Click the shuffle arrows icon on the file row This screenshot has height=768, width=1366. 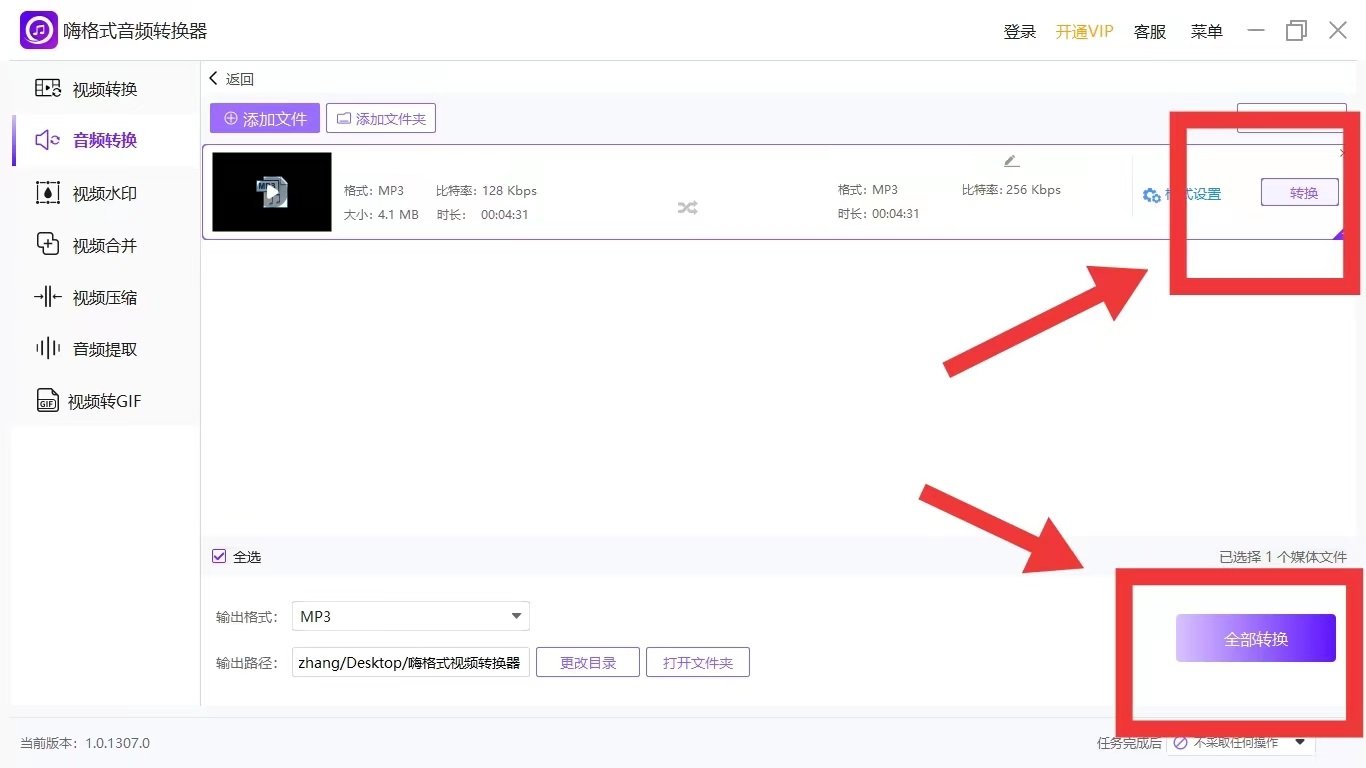(x=687, y=208)
